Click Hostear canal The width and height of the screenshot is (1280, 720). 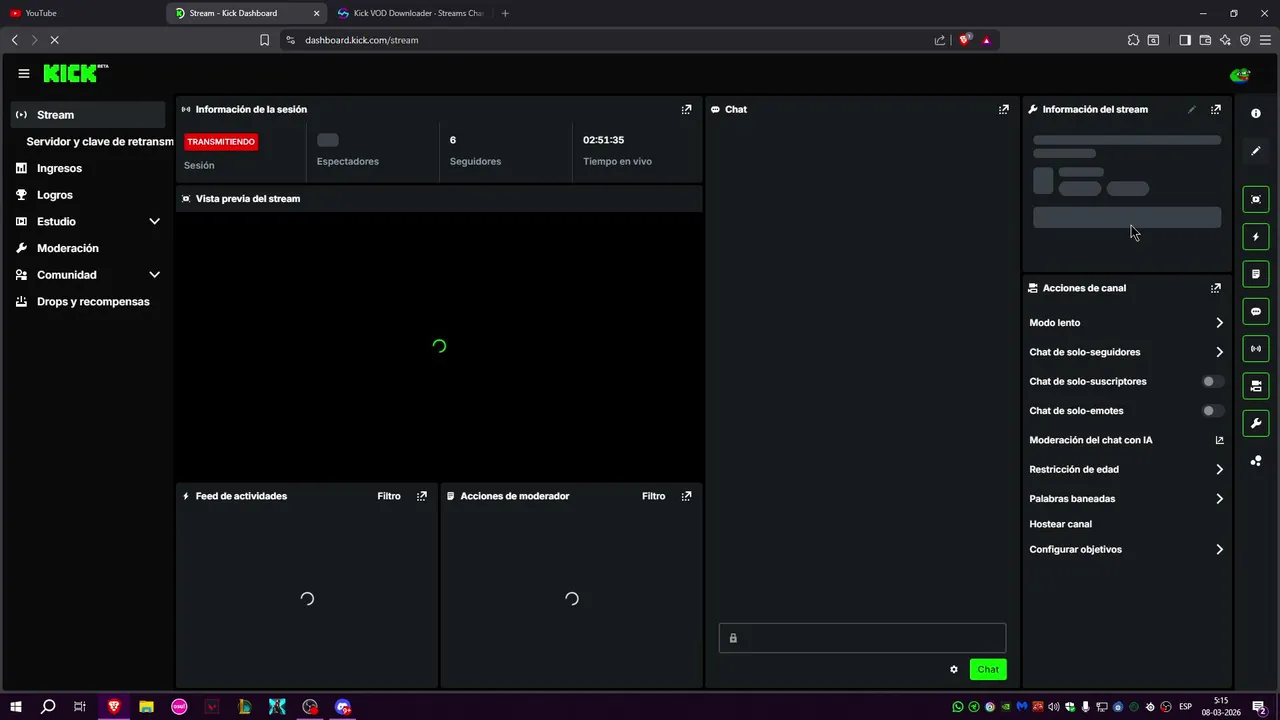coord(1060,524)
